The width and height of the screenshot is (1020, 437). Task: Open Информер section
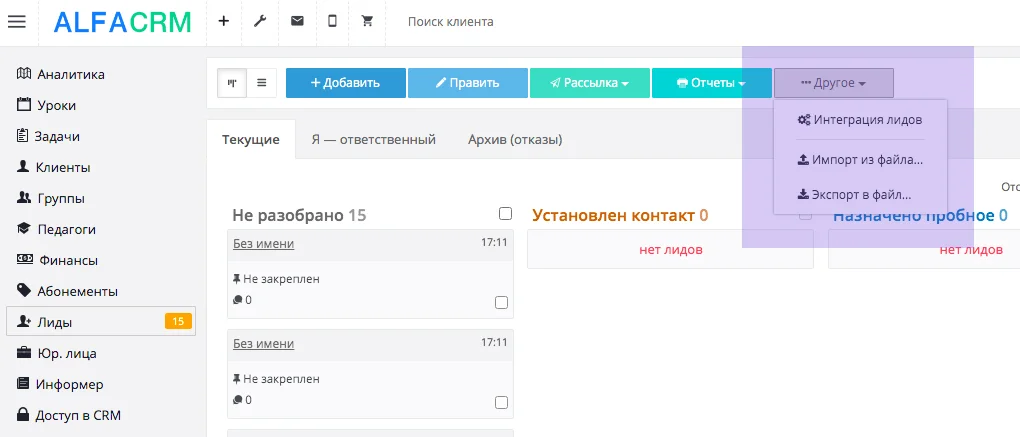(x=60, y=385)
